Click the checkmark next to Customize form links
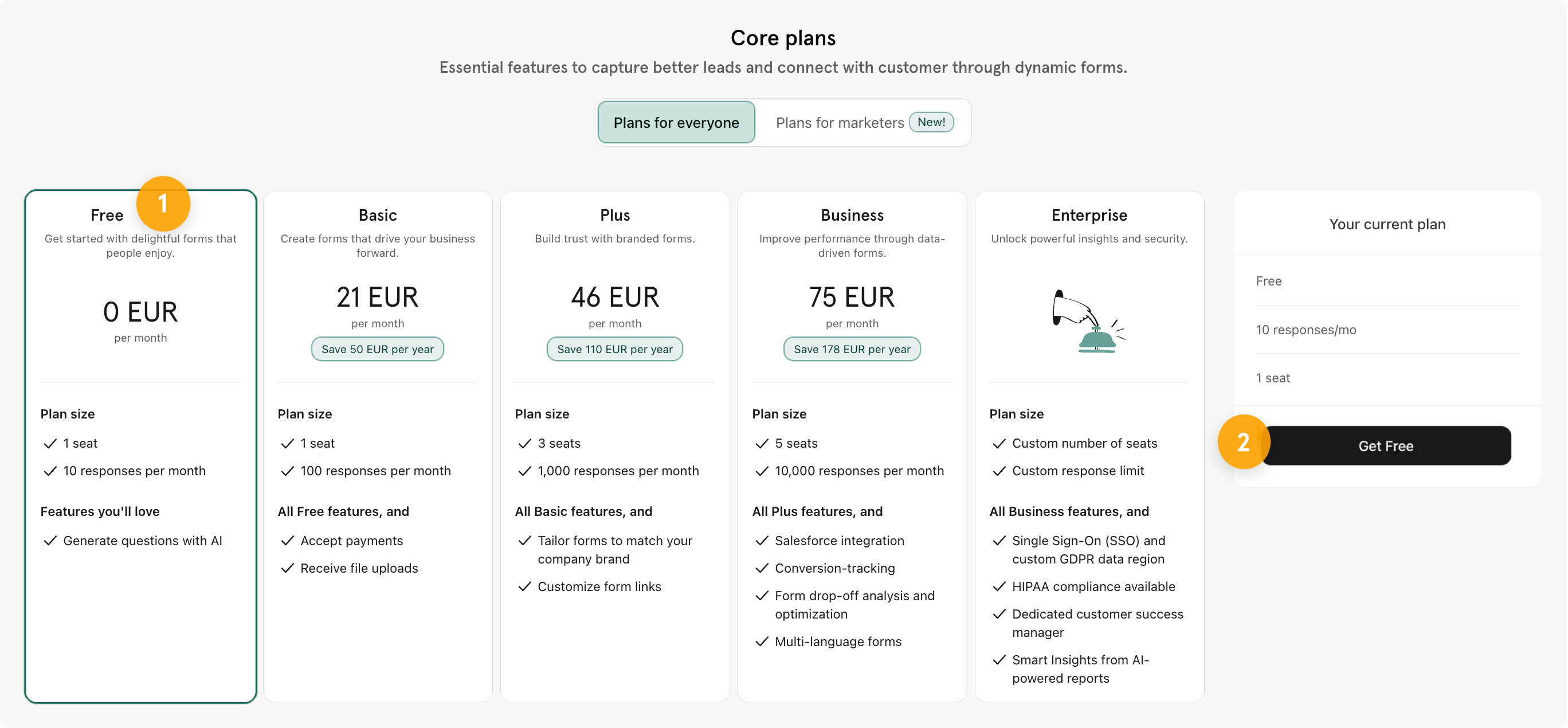The image size is (1568, 728). (x=525, y=586)
